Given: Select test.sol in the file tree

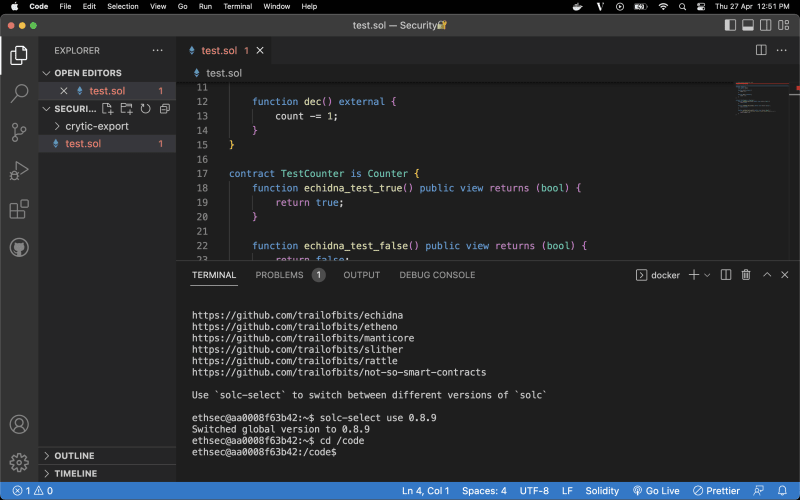Looking at the screenshot, I should (107, 143).
